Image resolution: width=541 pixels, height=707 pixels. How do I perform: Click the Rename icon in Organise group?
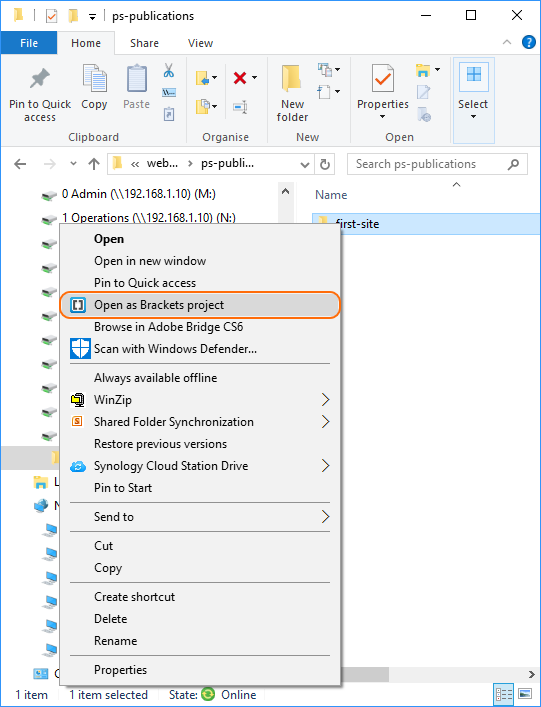[240, 107]
